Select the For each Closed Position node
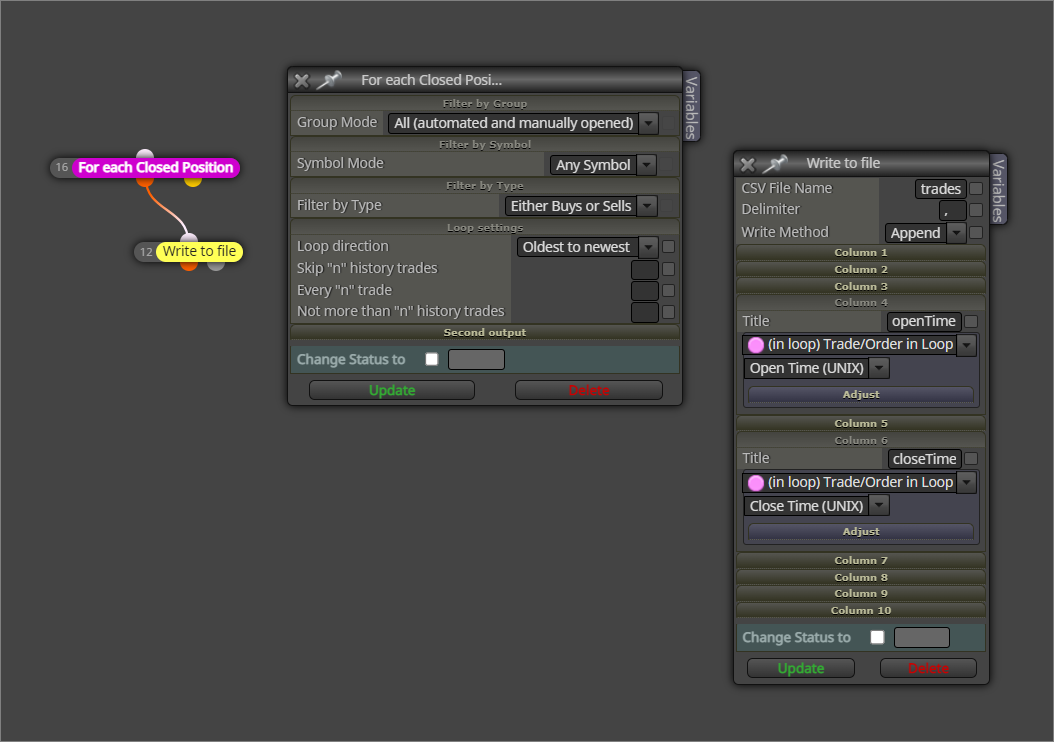The image size is (1054, 742). [155, 167]
